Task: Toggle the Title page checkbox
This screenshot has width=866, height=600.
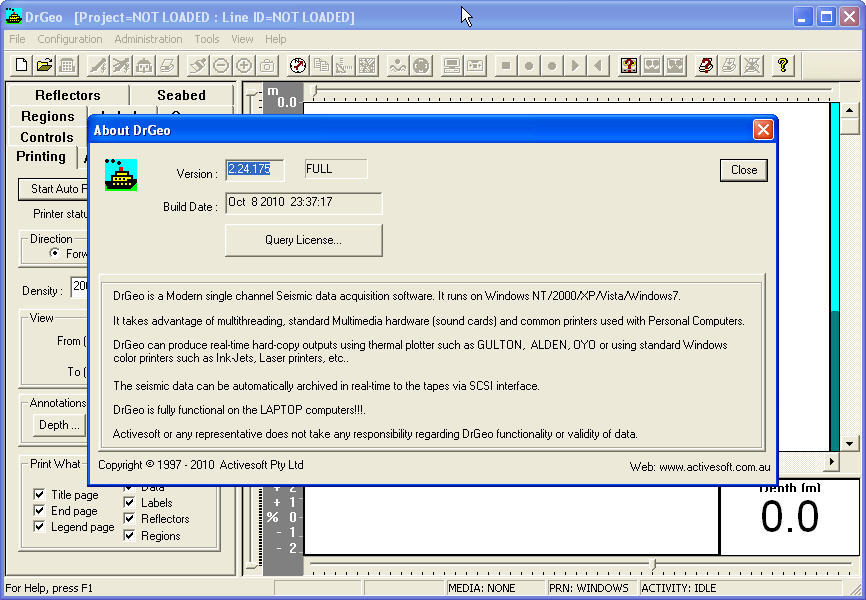Action: 39,494
